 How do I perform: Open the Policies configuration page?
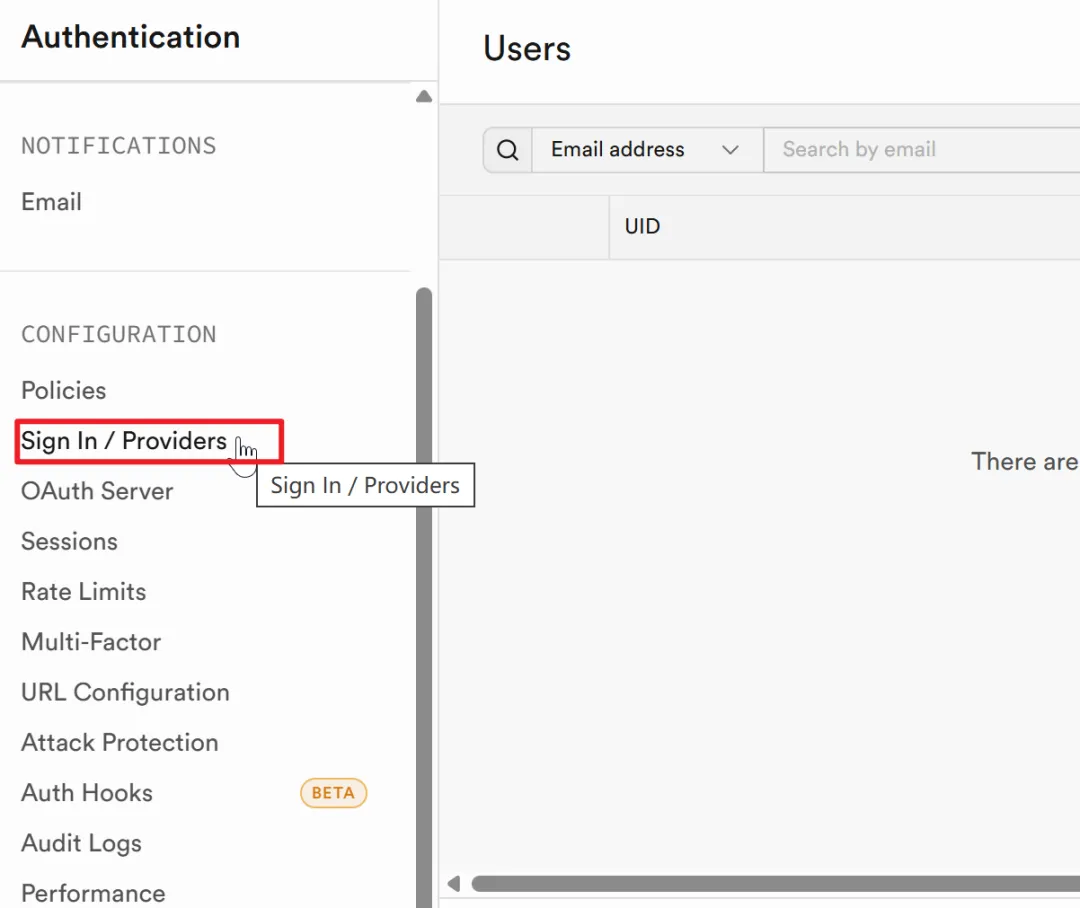(x=64, y=391)
